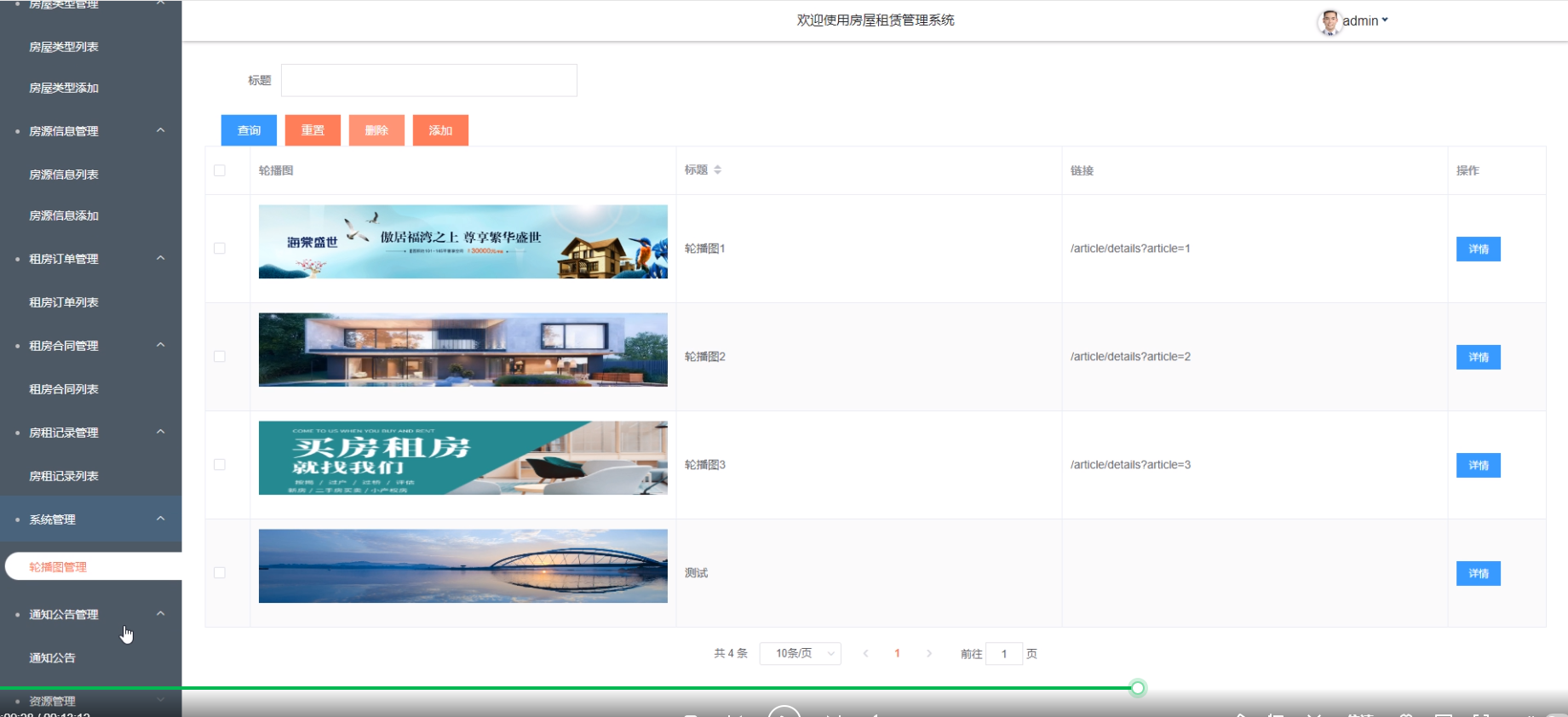Click the 前往 page number input
Image resolution: width=1568 pixels, height=717 pixels.
pyautogui.click(x=1004, y=654)
